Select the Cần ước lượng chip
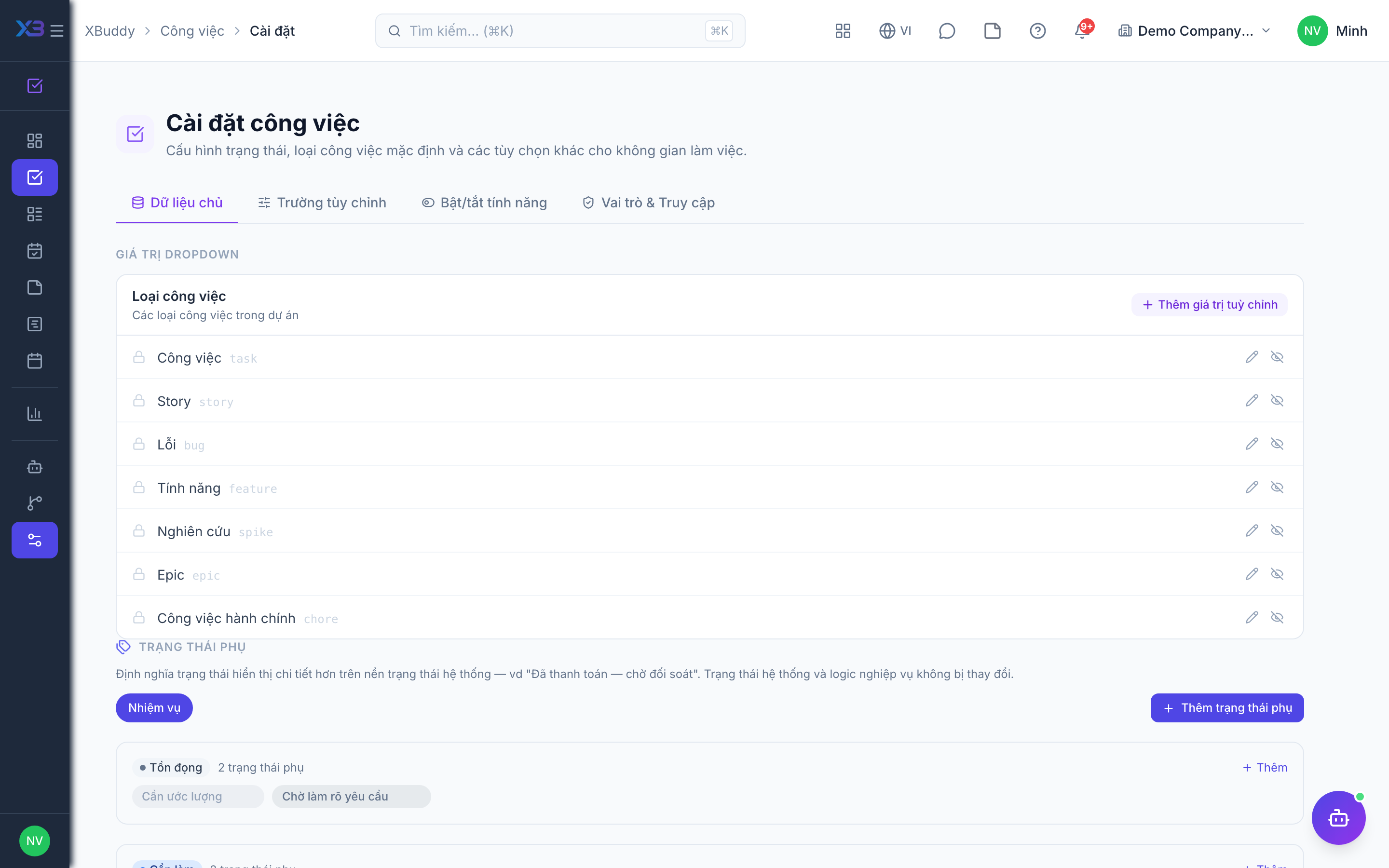Screen dimensions: 1389x868 pyautogui.click(x=198, y=796)
